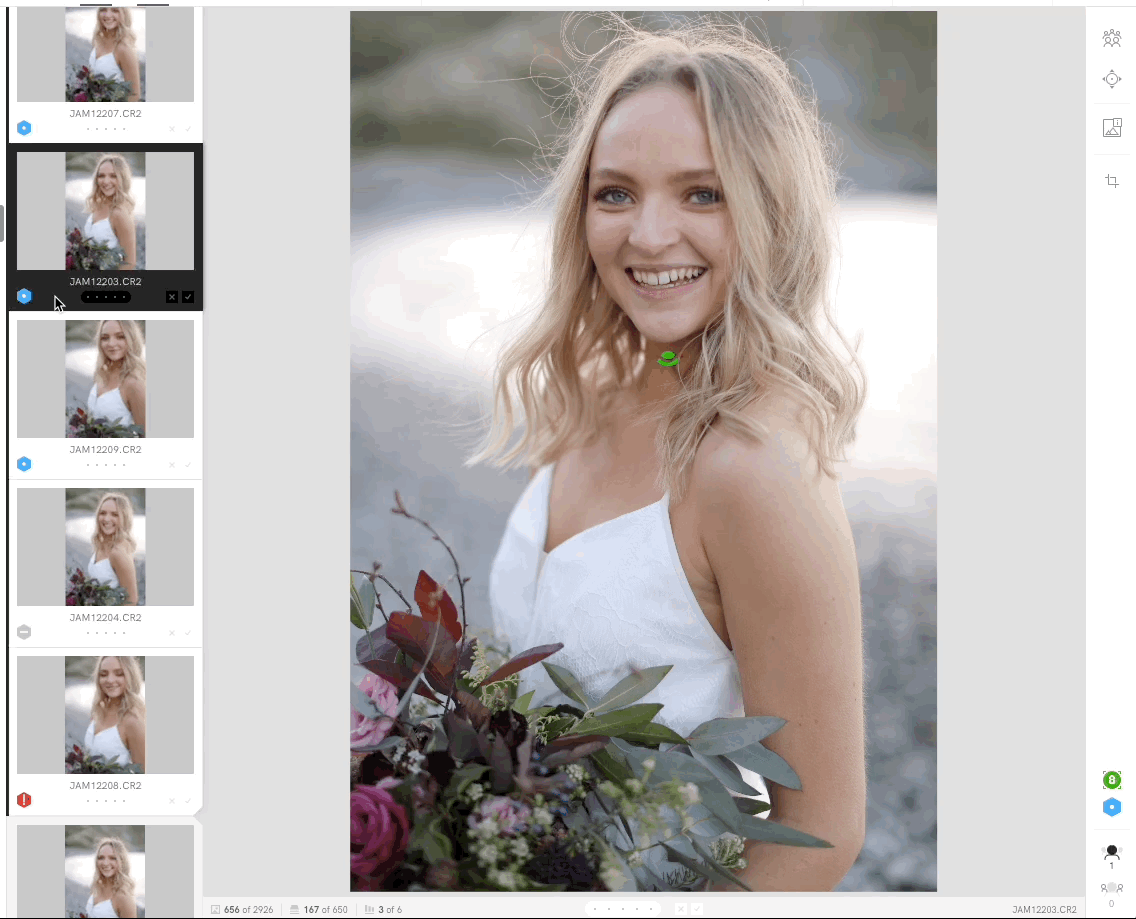Click the JAM12209.CR2 filename label
1136x919 pixels.
[x=106, y=449]
